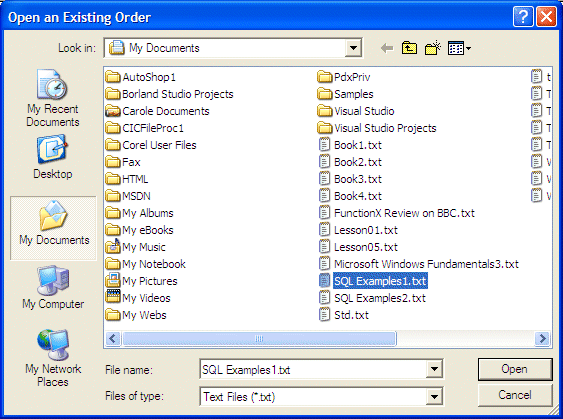Expand the Look in dropdown
Screen dimensions: 563x419
[353, 48]
